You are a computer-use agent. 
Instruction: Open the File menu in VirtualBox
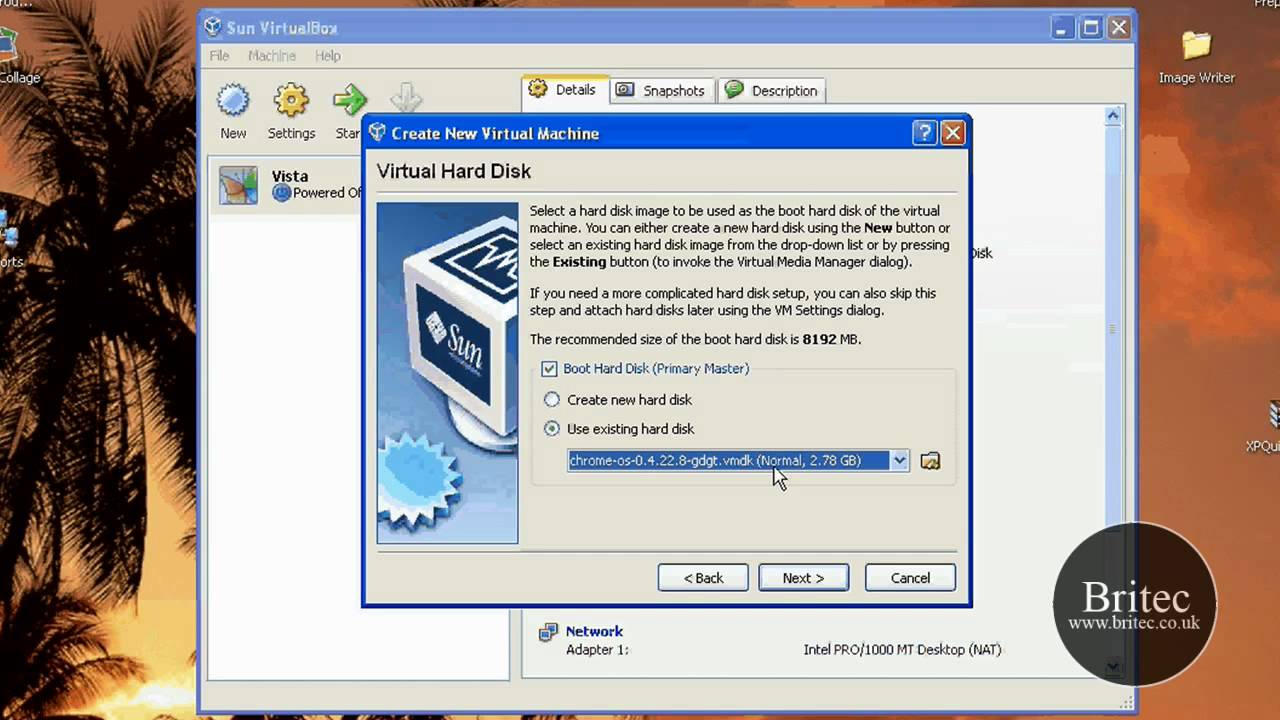(219, 56)
